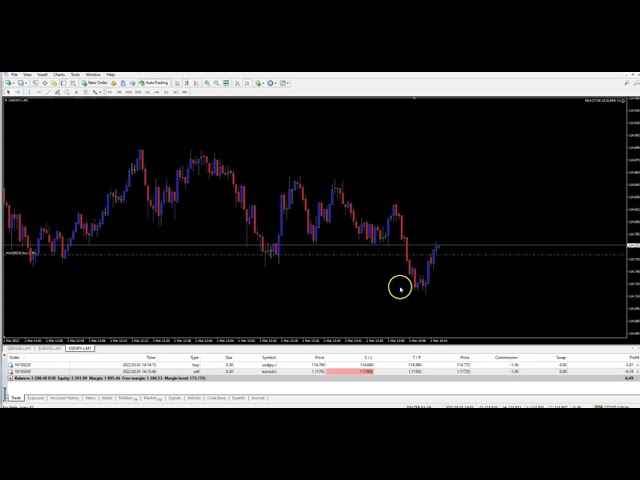This screenshot has height=480, width=640.
Task: Open the Charts menu
Action: tap(59, 74)
